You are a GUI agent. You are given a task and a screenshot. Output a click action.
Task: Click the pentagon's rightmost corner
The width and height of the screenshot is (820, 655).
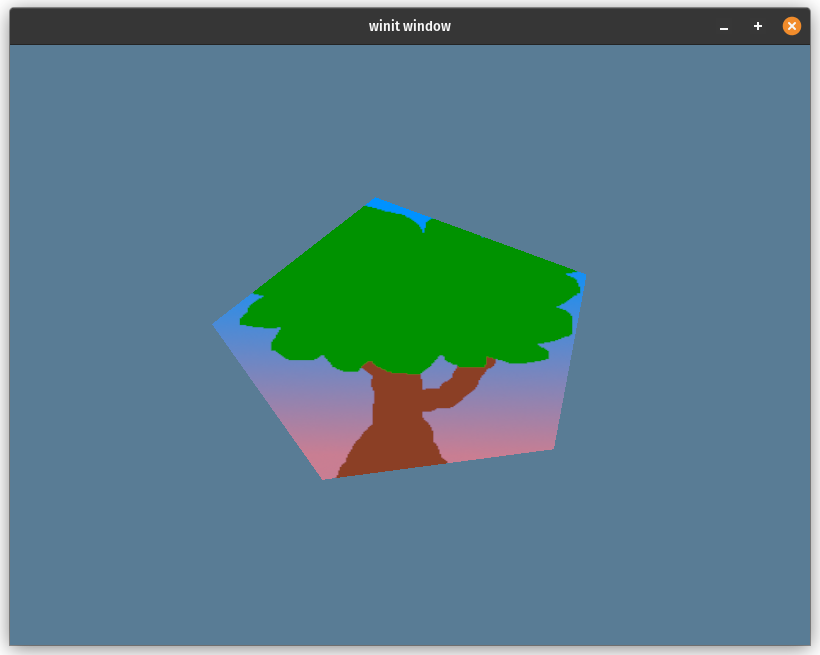(x=583, y=276)
